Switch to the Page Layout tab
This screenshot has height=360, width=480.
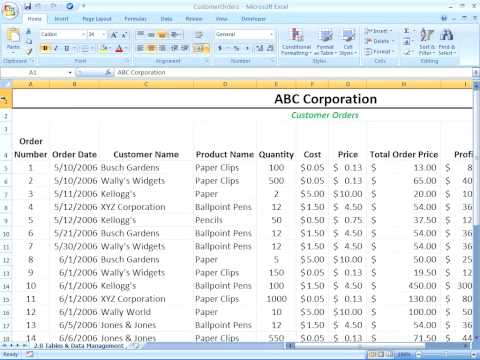[x=97, y=19]
